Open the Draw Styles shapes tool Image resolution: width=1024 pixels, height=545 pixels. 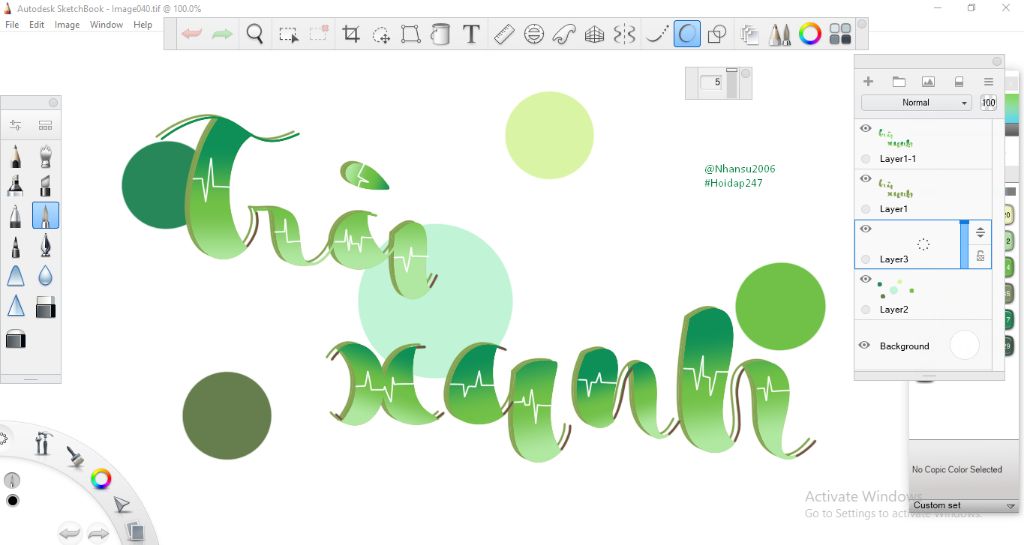tap(717, 34)
